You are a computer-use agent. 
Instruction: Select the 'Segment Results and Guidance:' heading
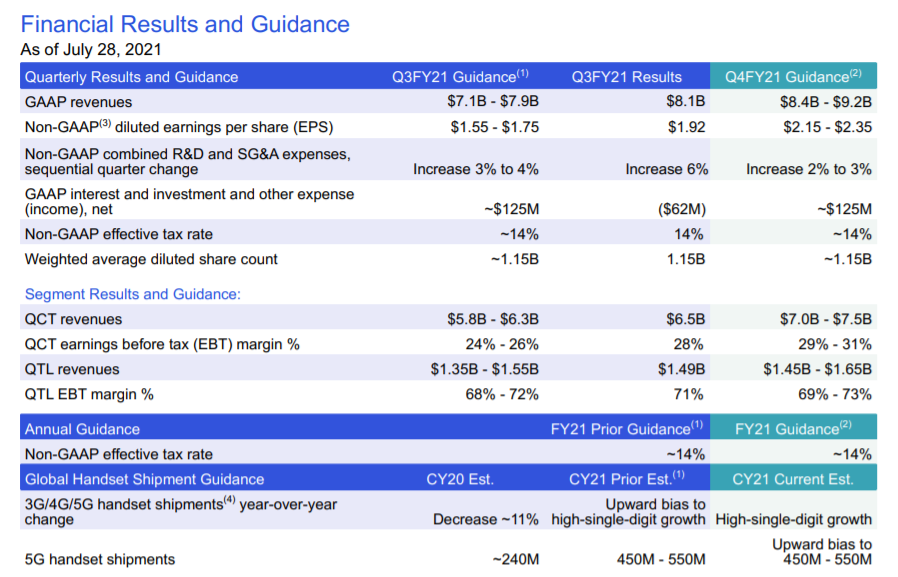tap(133, 294)
